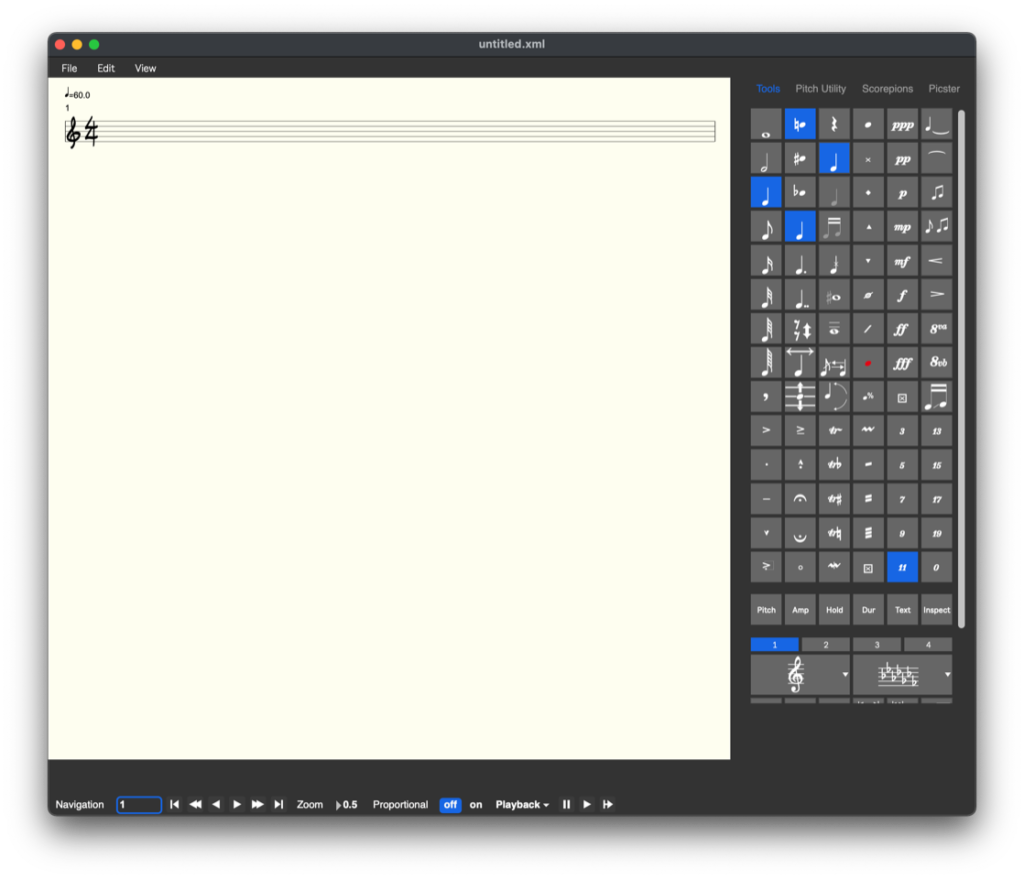Click the Text button
The image size is (1024, 879).
coord(902,609)
